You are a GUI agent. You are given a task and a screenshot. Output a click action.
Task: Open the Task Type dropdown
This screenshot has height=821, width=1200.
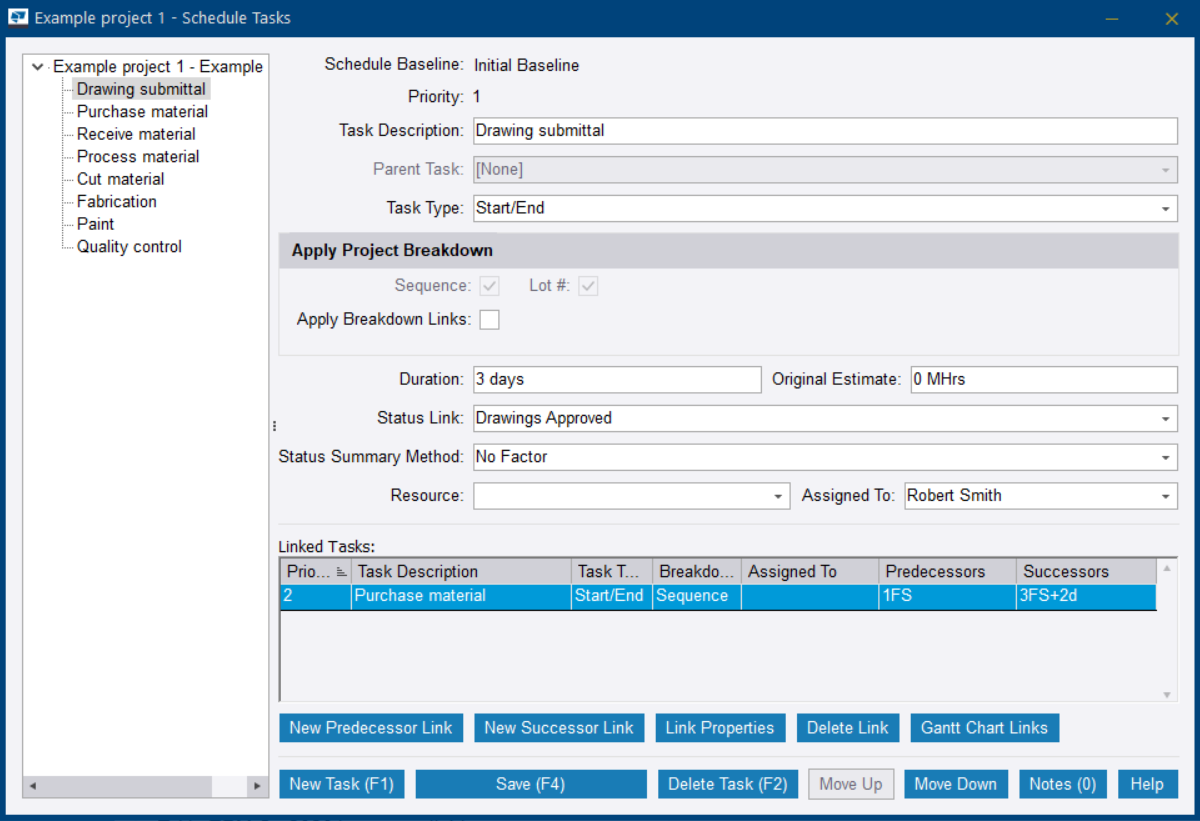click(x=1166, y=208)
